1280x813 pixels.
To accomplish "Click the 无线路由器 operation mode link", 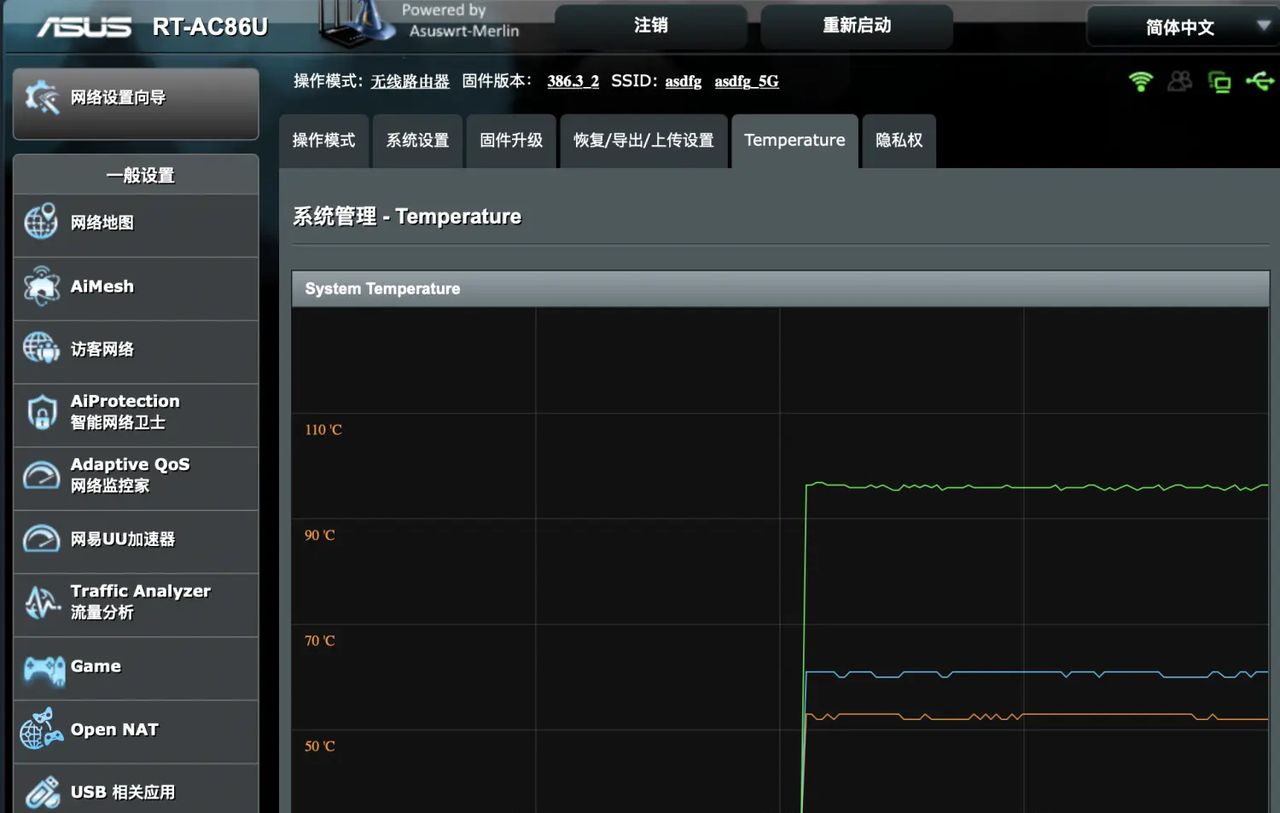I will pyautogui.click(x=409, y=81).
